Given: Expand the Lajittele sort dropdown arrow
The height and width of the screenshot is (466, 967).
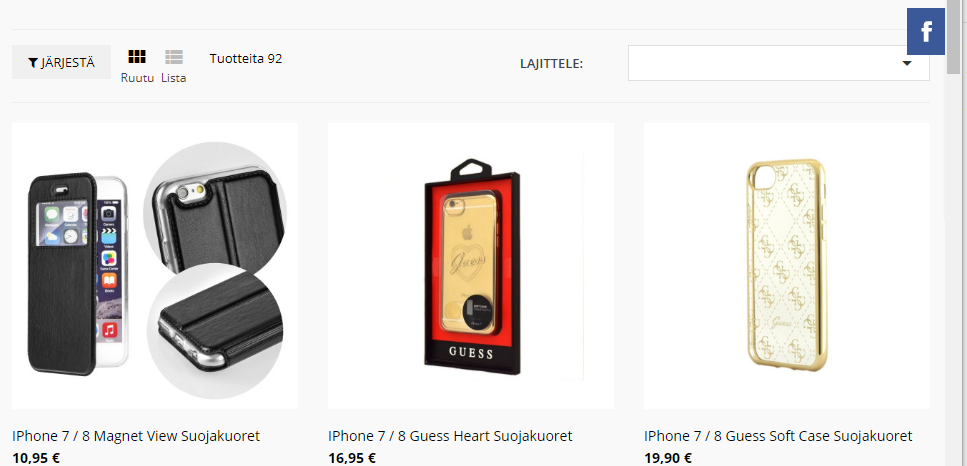Looking at the screenshot, I should click(x=907, y=63).
